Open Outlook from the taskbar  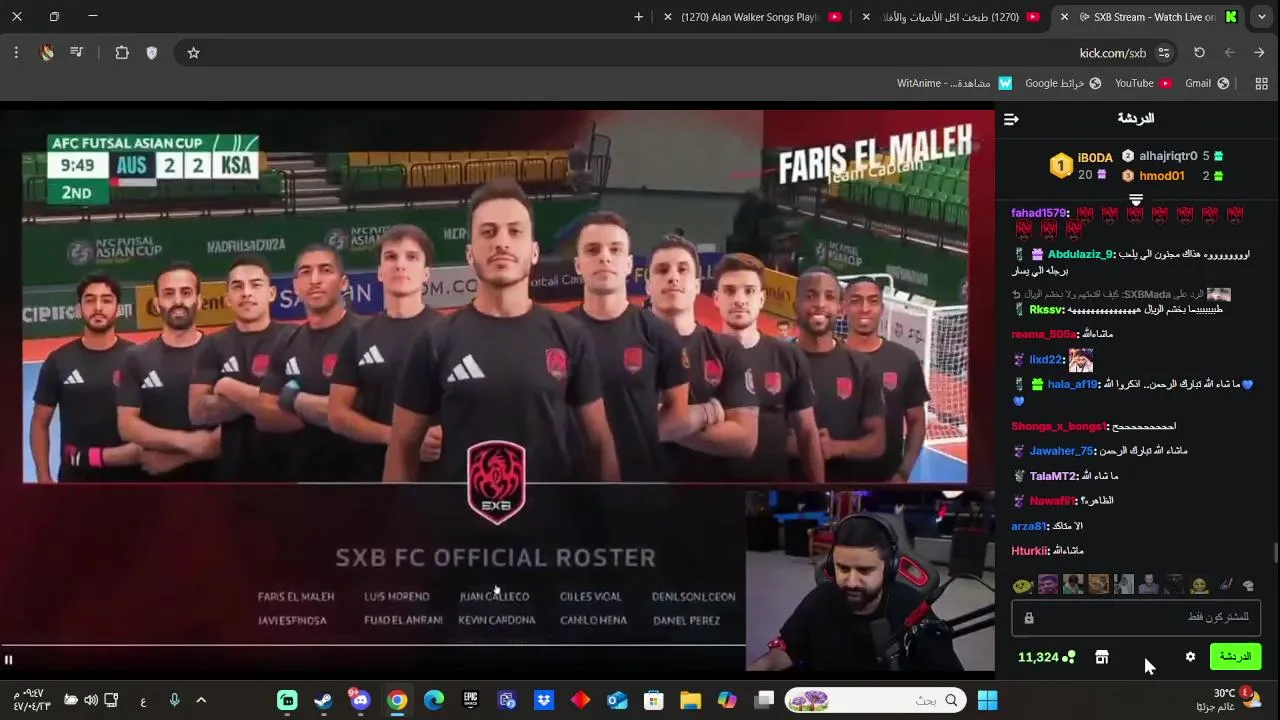(617, 701)
